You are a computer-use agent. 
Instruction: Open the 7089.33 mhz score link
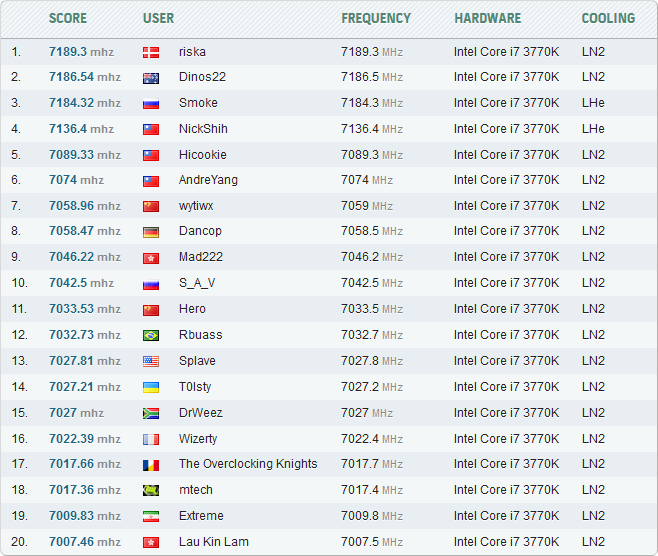[x=85, y=155]
